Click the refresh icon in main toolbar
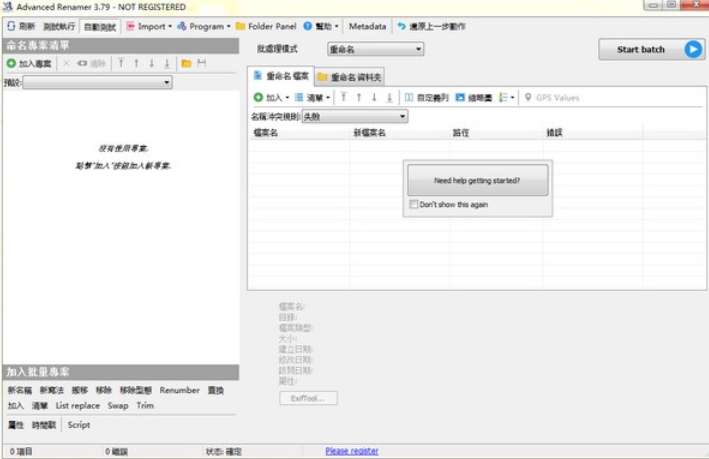 [11, 26]
